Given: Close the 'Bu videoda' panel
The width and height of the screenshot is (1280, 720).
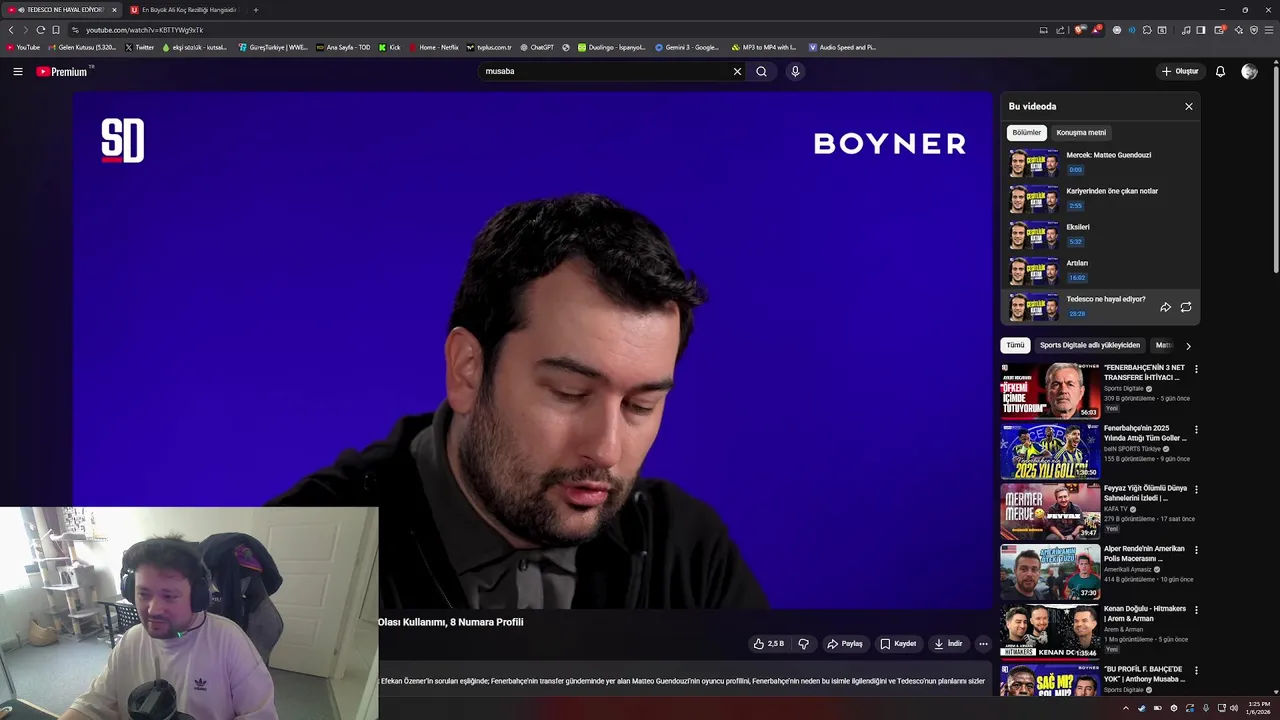Looking at the screenshot, I should coord(1189,106).
